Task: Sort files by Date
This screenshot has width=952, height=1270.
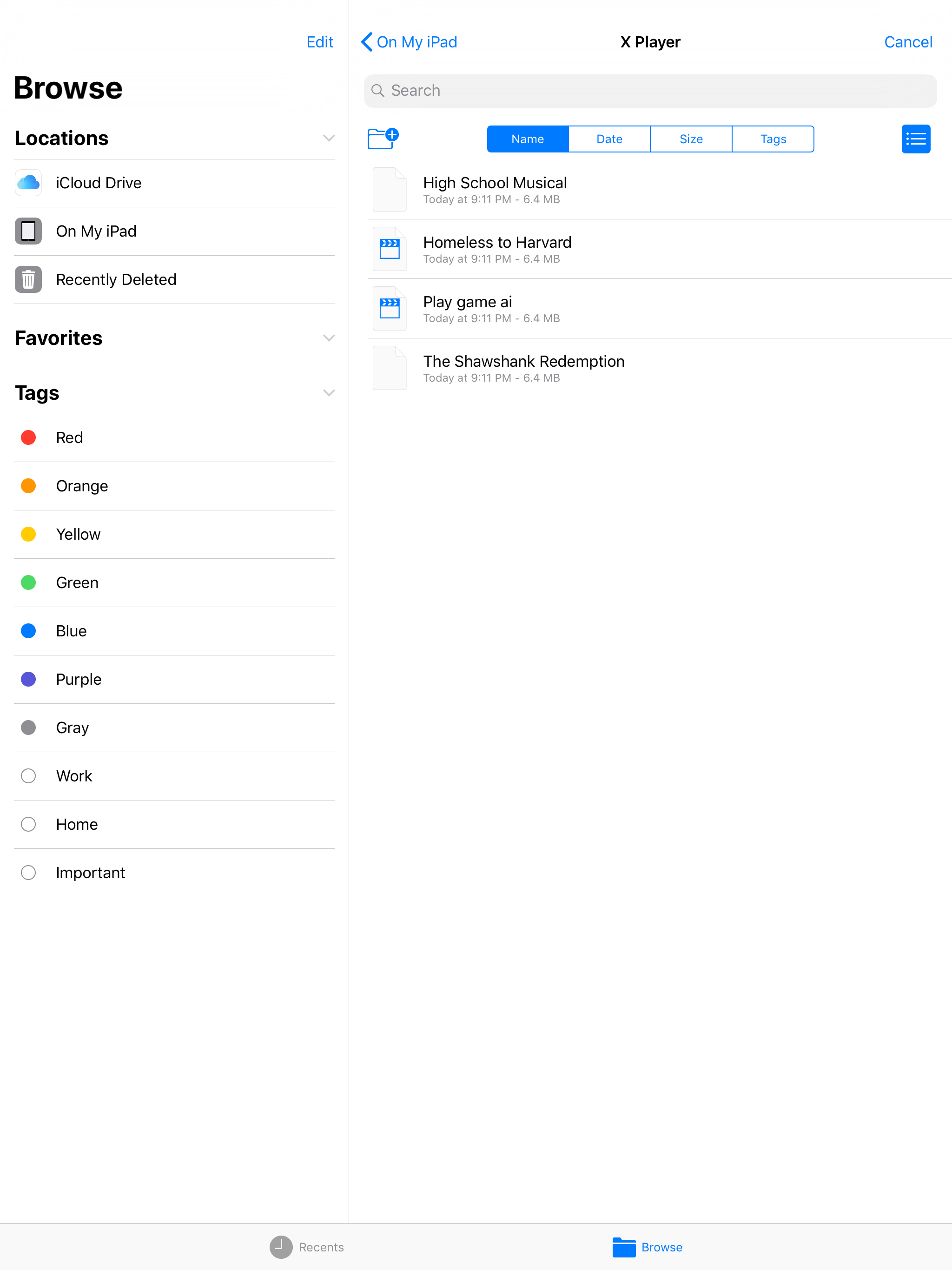Action: click(608, 139)
